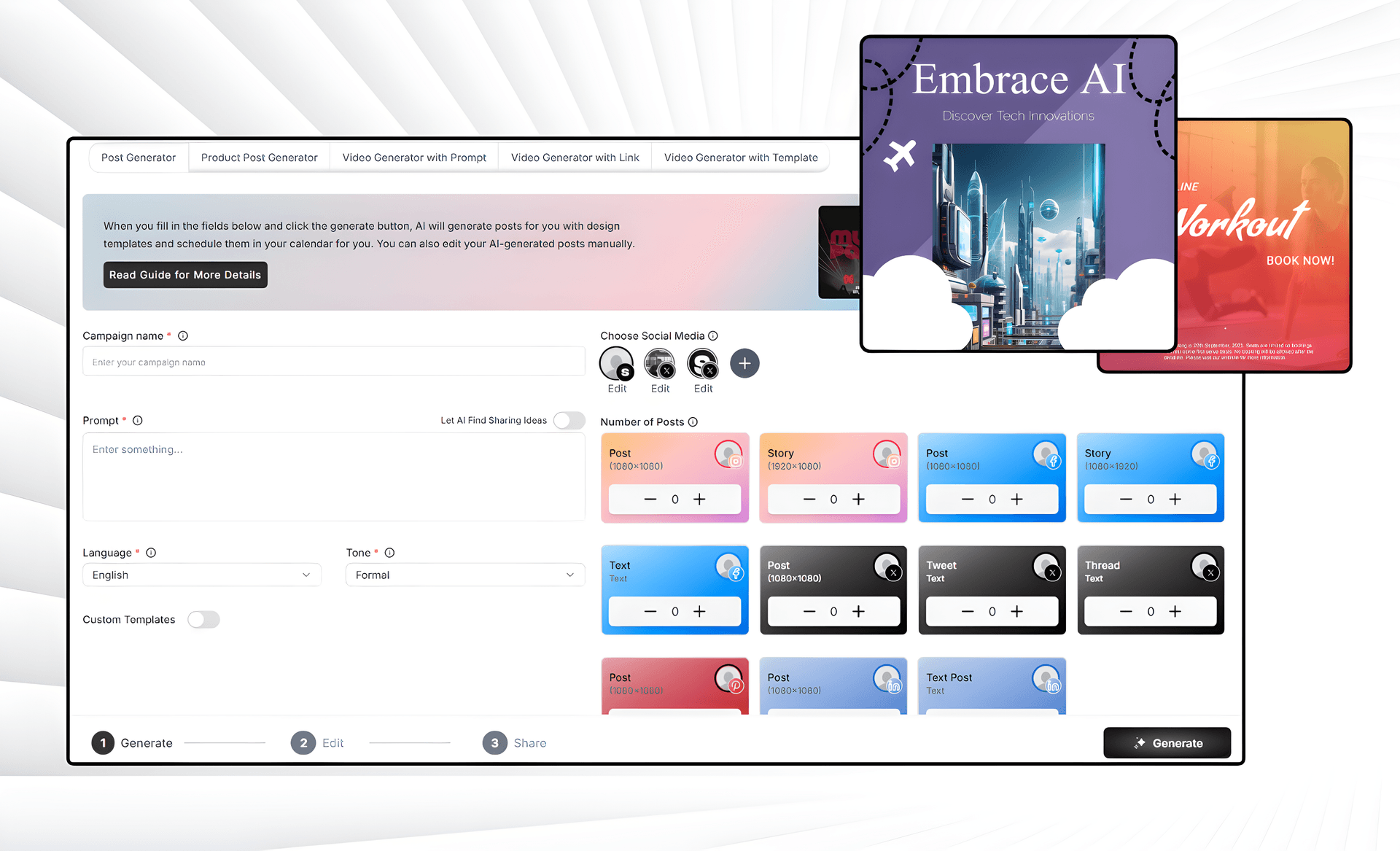The height and width of the screenshot is (851, 1400).
Task: Toggle the Let AI Find Sharing Ideas switch
Action: point(569,419)
